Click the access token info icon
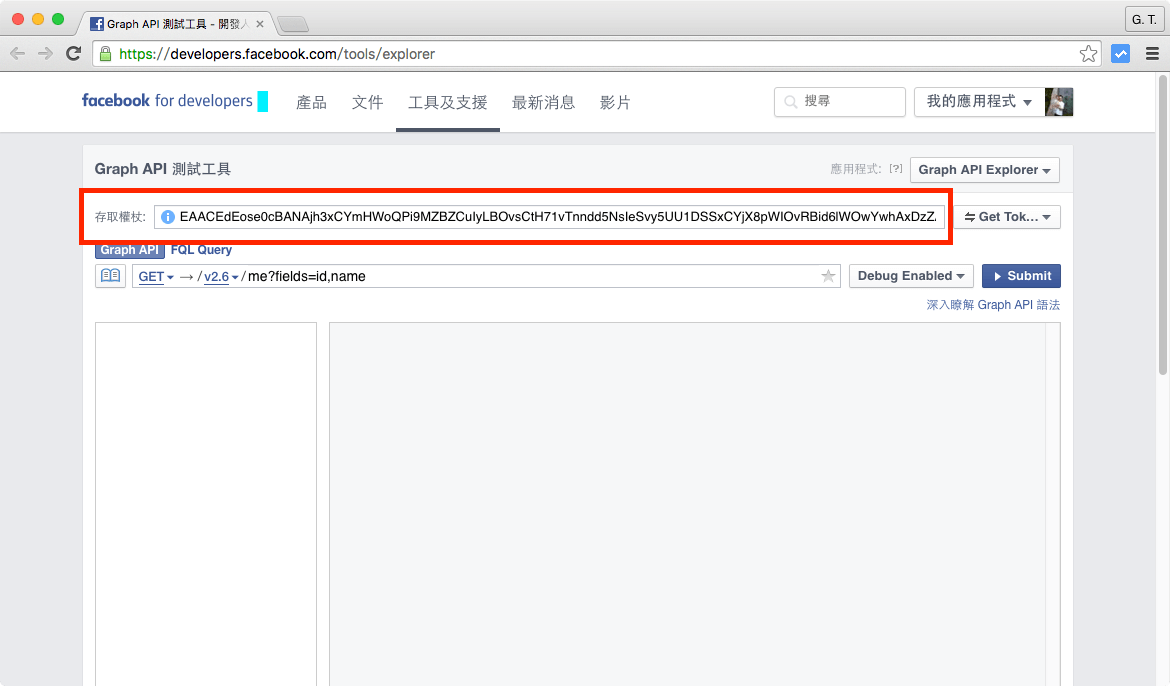1170x686 pixels. [x=168, y=217]
